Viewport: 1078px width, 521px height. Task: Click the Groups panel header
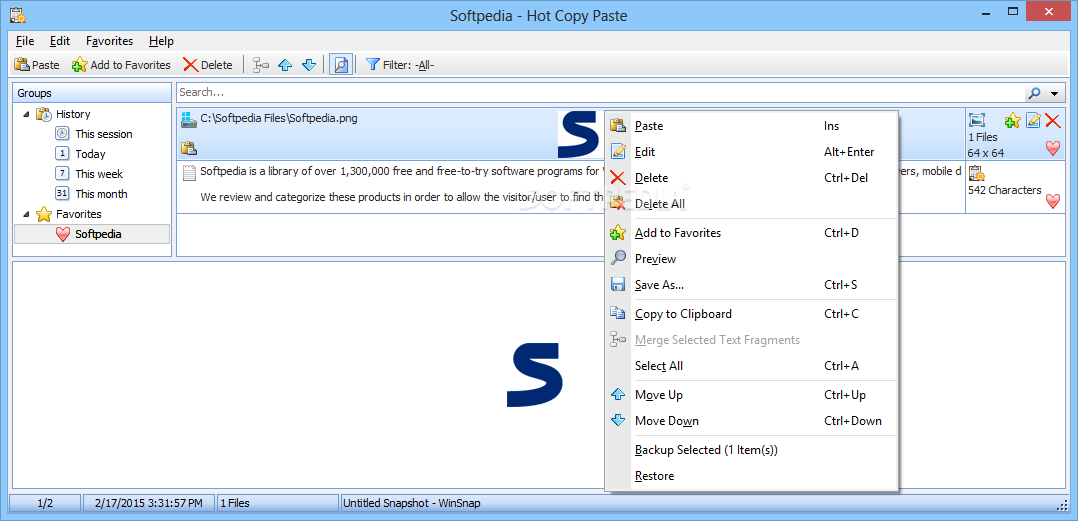click(92, 93)
